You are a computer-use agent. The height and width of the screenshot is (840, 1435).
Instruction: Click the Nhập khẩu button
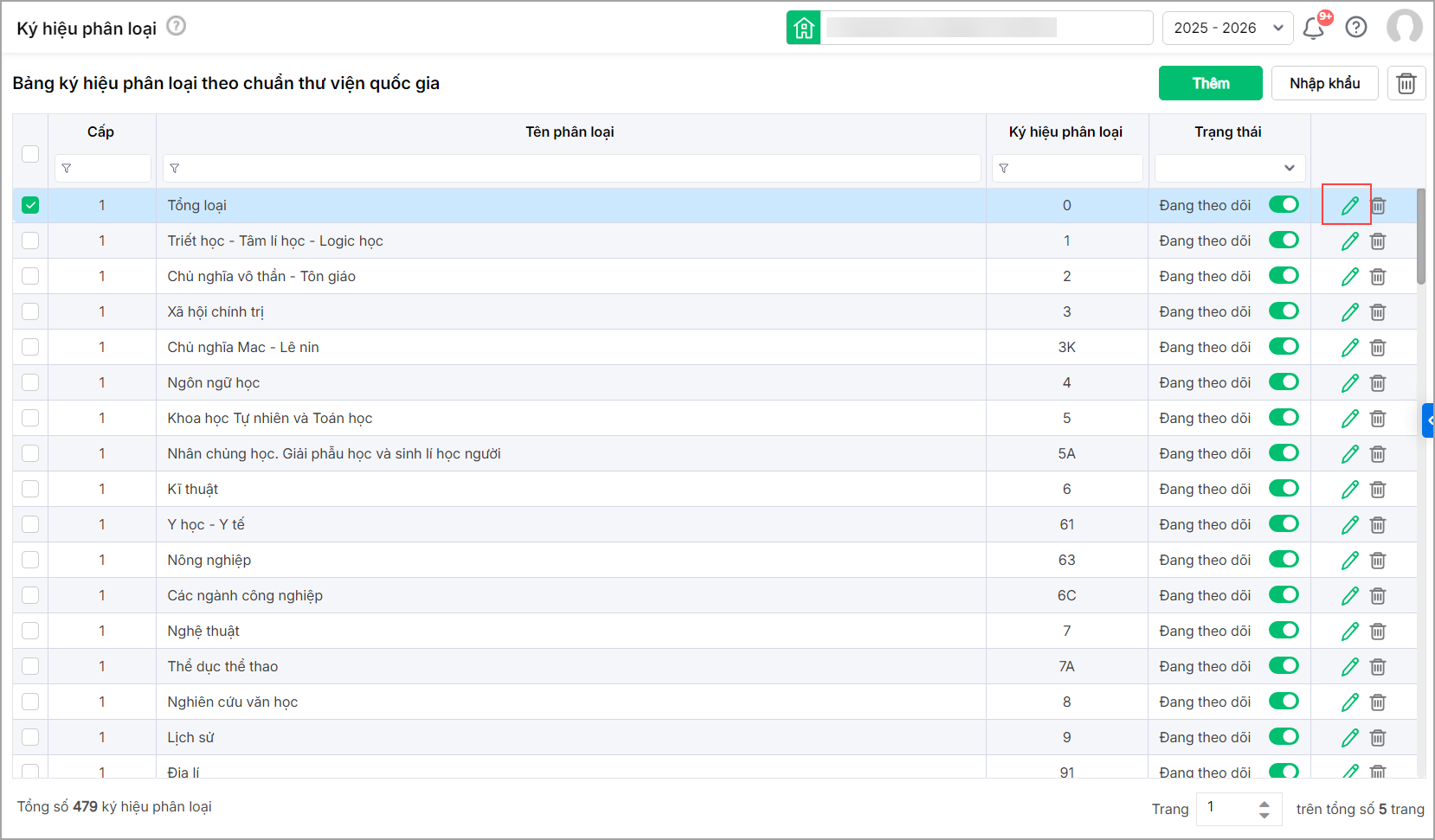pos(1324,83)
